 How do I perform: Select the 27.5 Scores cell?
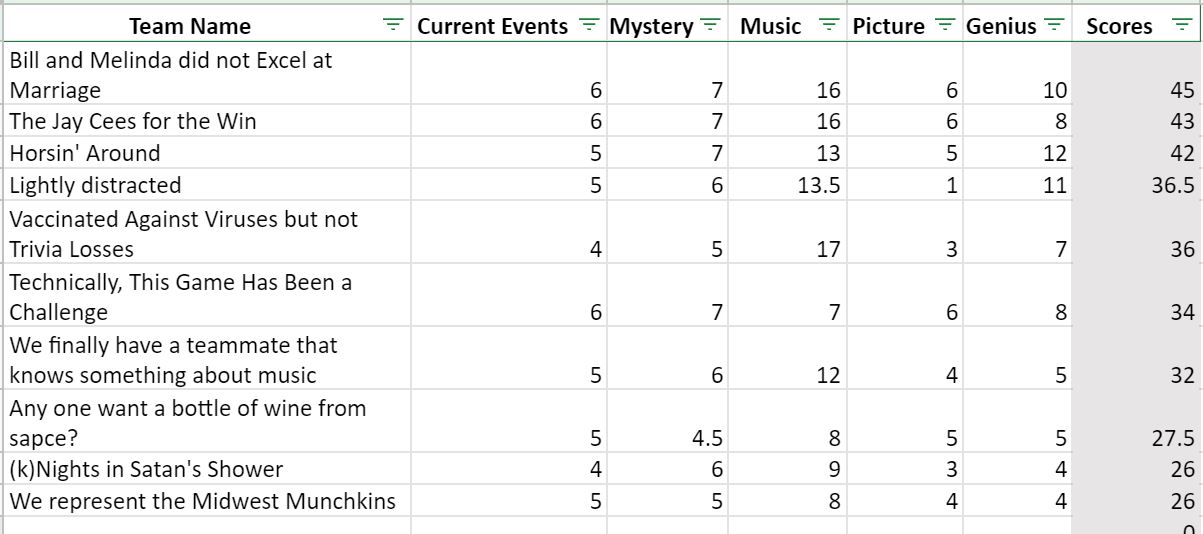[1137, 422]
